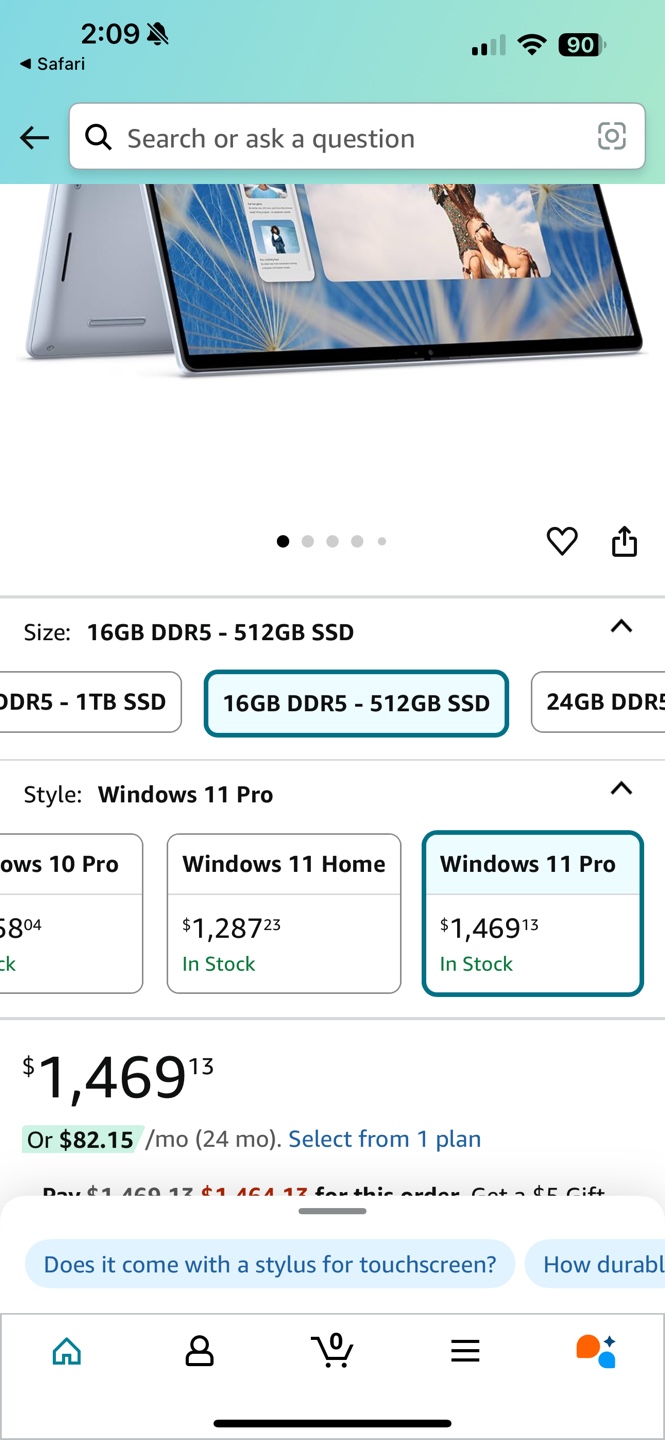This screenshot has width=665, height=1440.
Task: Select 24GB DDR5 size option
Action: [598, 702]
